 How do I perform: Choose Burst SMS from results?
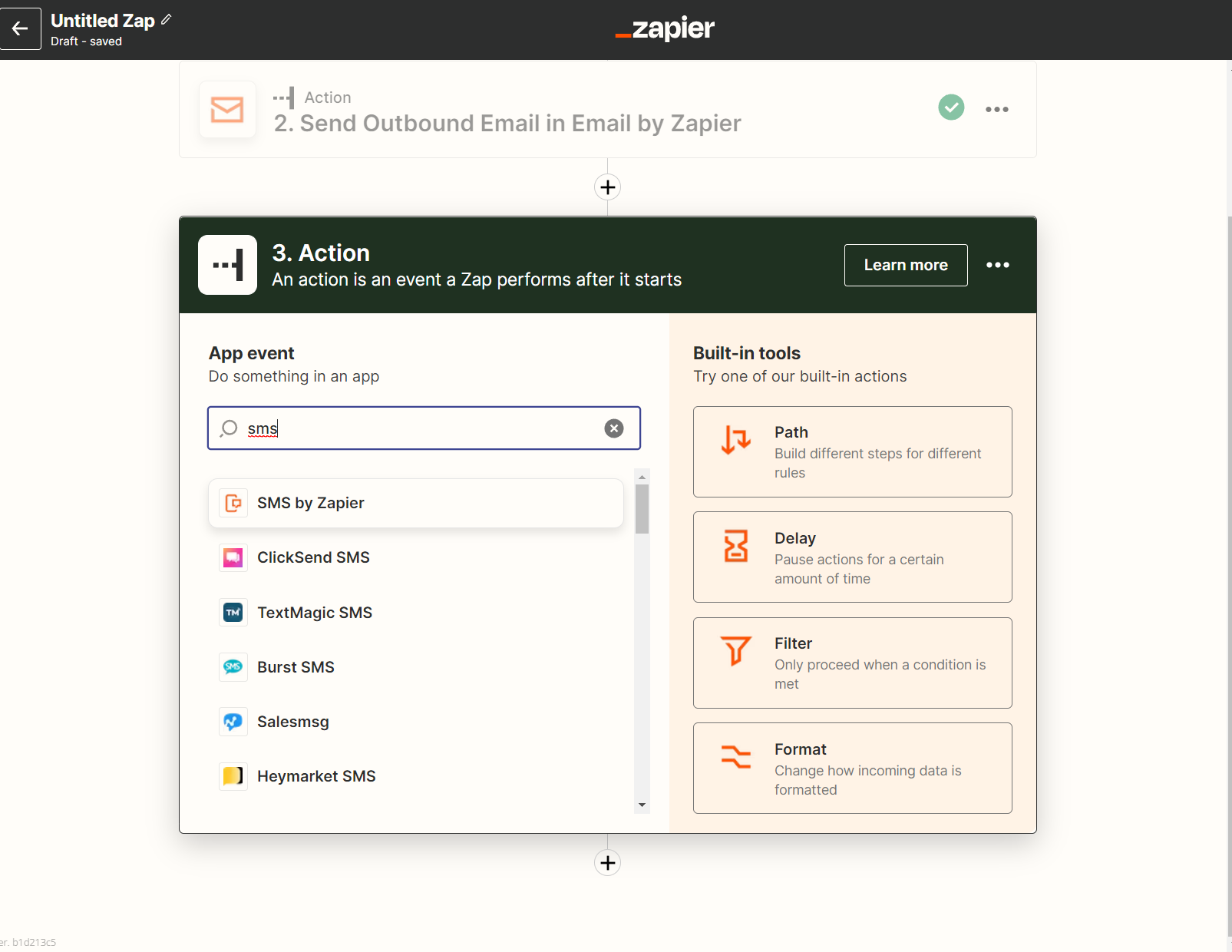pos(416,667)
